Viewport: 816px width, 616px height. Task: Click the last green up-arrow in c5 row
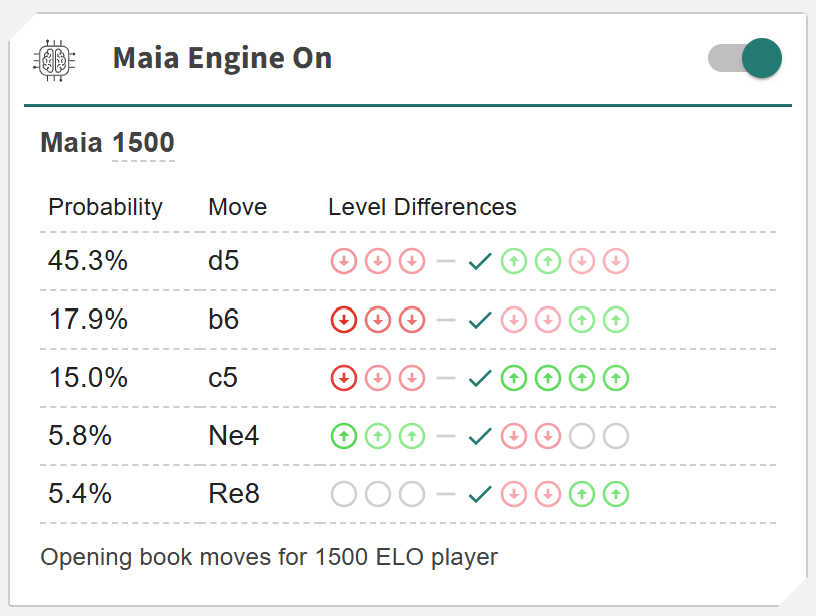point(617,378)
